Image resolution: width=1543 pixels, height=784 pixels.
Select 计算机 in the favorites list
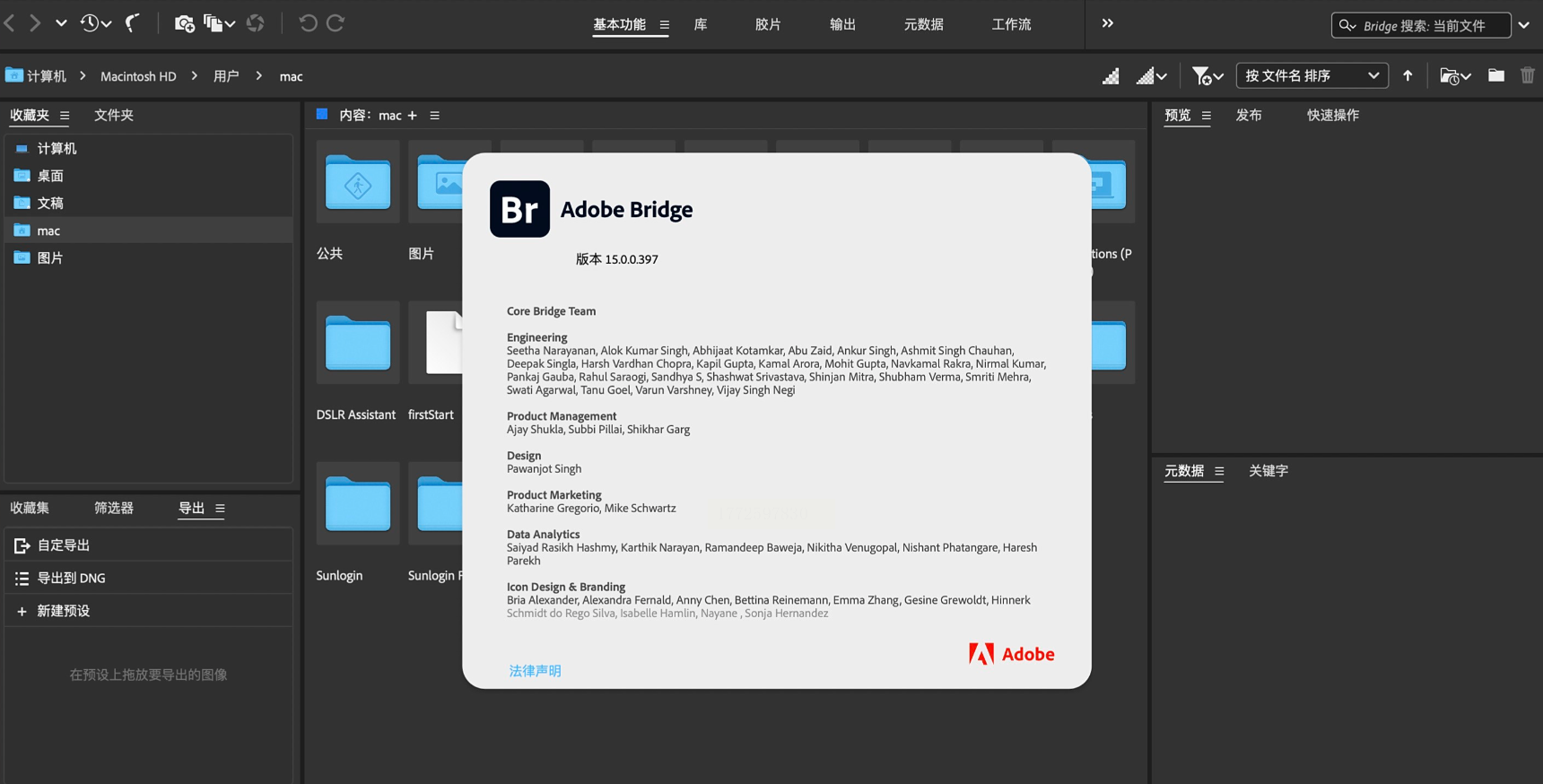149,149
